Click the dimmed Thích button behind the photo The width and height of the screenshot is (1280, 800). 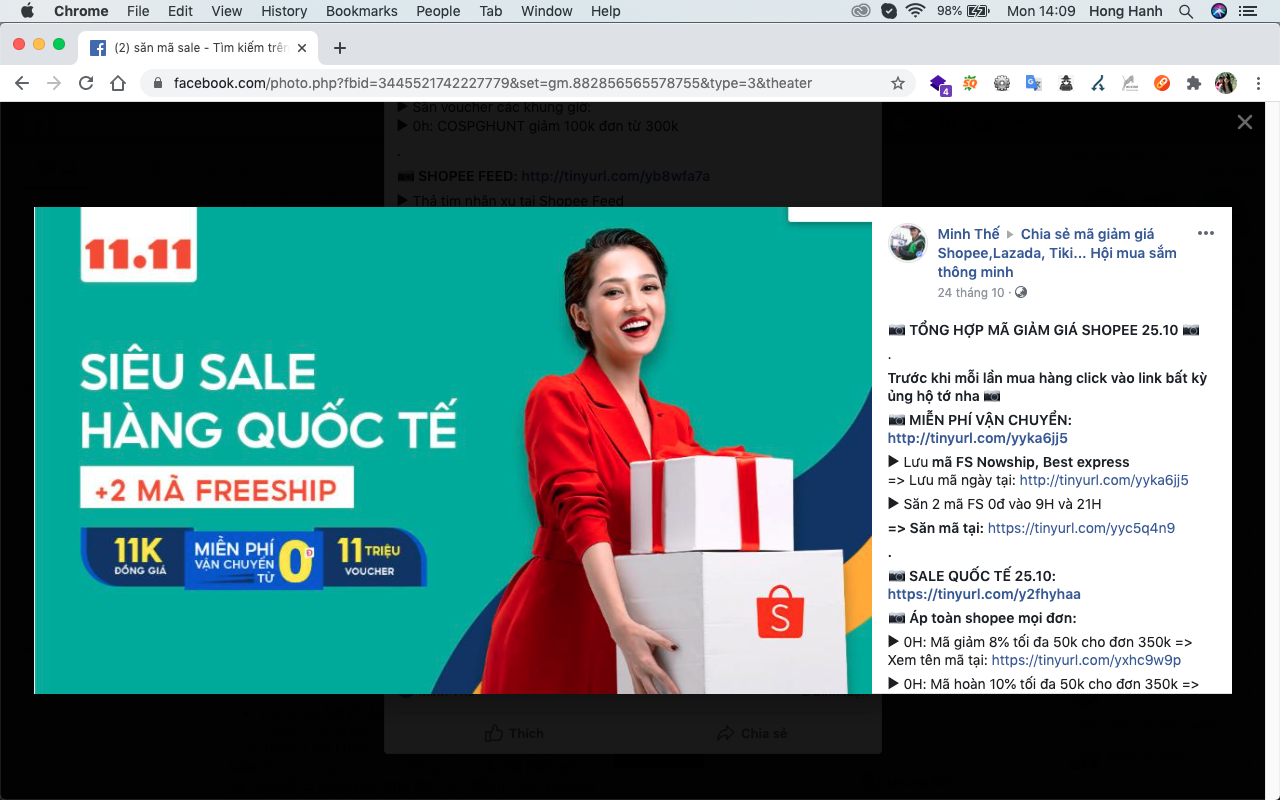click(x=514, y=733)
